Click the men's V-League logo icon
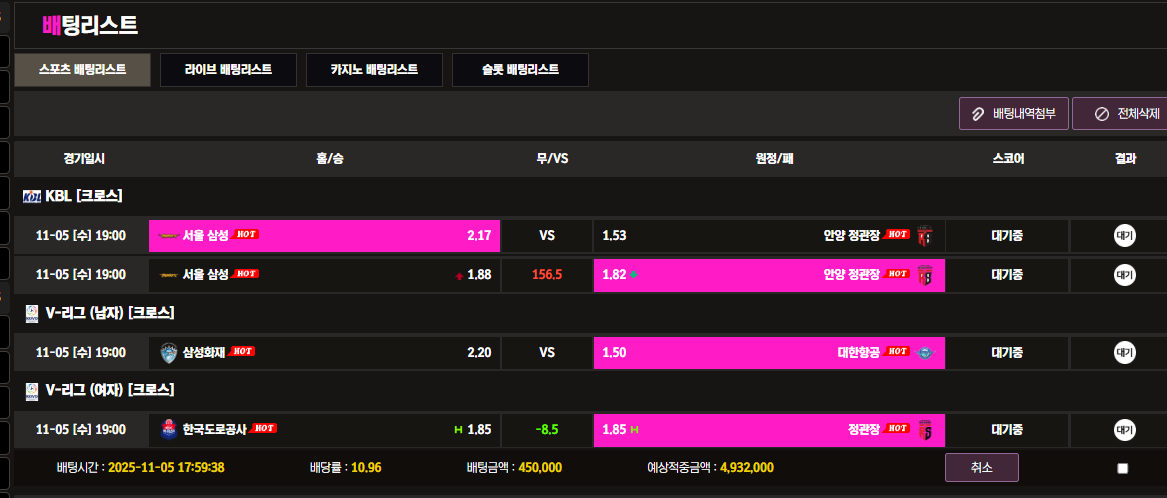Image resolution: width=1167 pixels, height=498 pixels. 31,313
